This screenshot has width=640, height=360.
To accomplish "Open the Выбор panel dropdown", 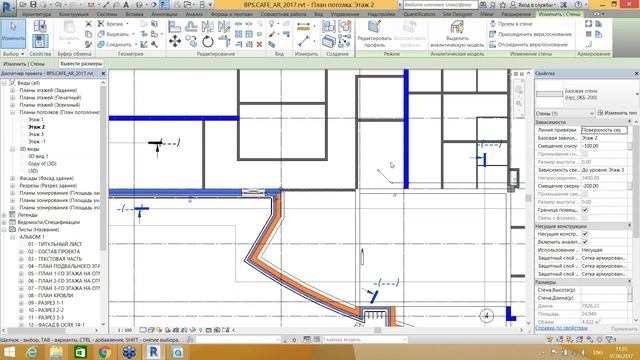I will (x=13, y=54).
